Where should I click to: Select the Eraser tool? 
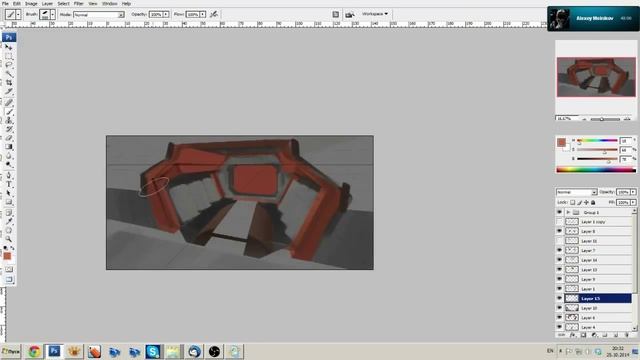click(x=9, y=138)
